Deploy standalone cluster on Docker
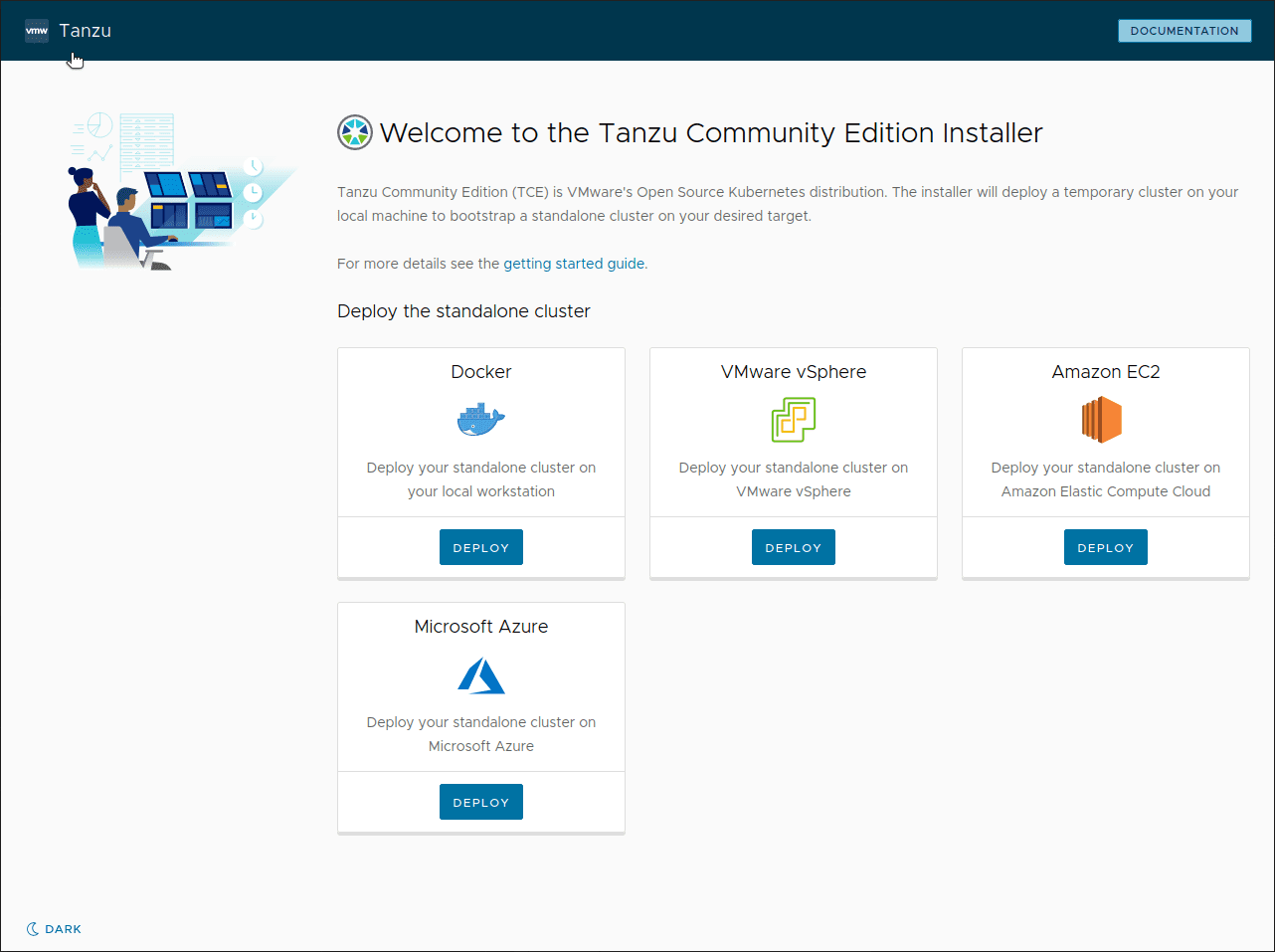The width and height of the screenshot is (1275, 952). coord(481,547)
